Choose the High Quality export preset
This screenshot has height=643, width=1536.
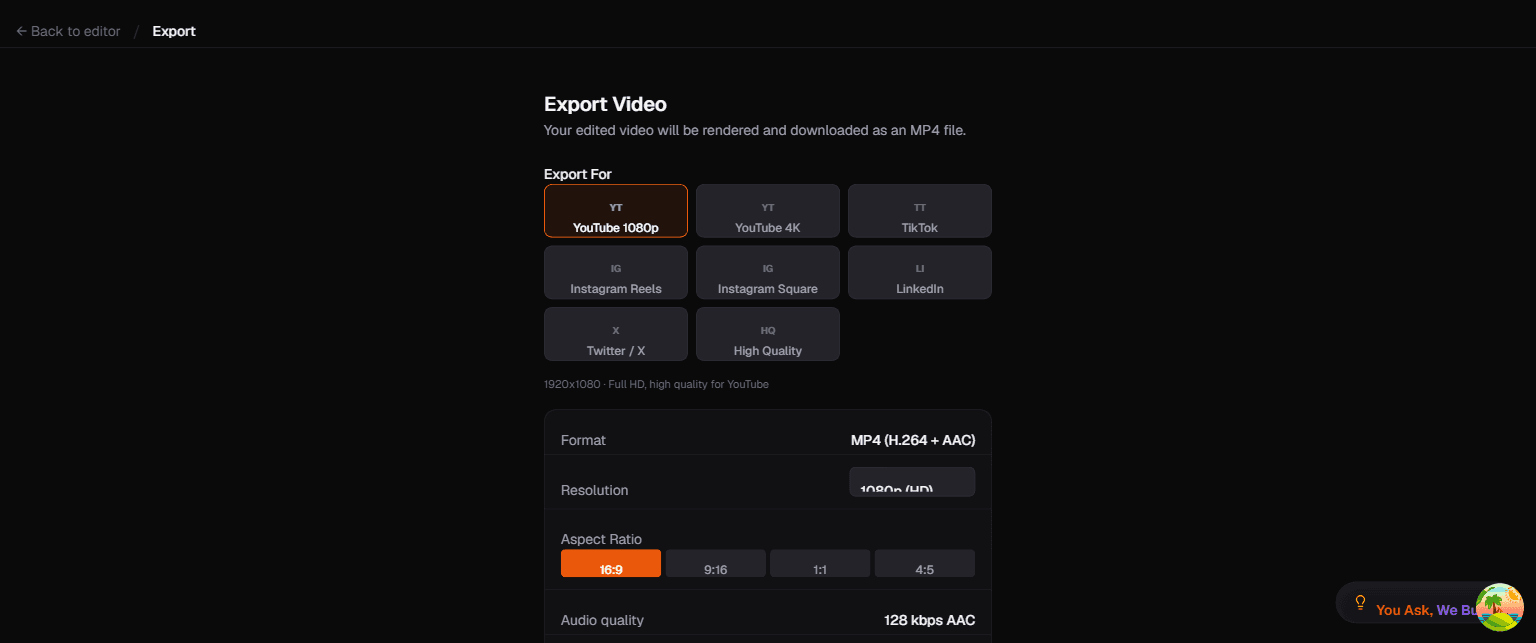pos(767,334)
